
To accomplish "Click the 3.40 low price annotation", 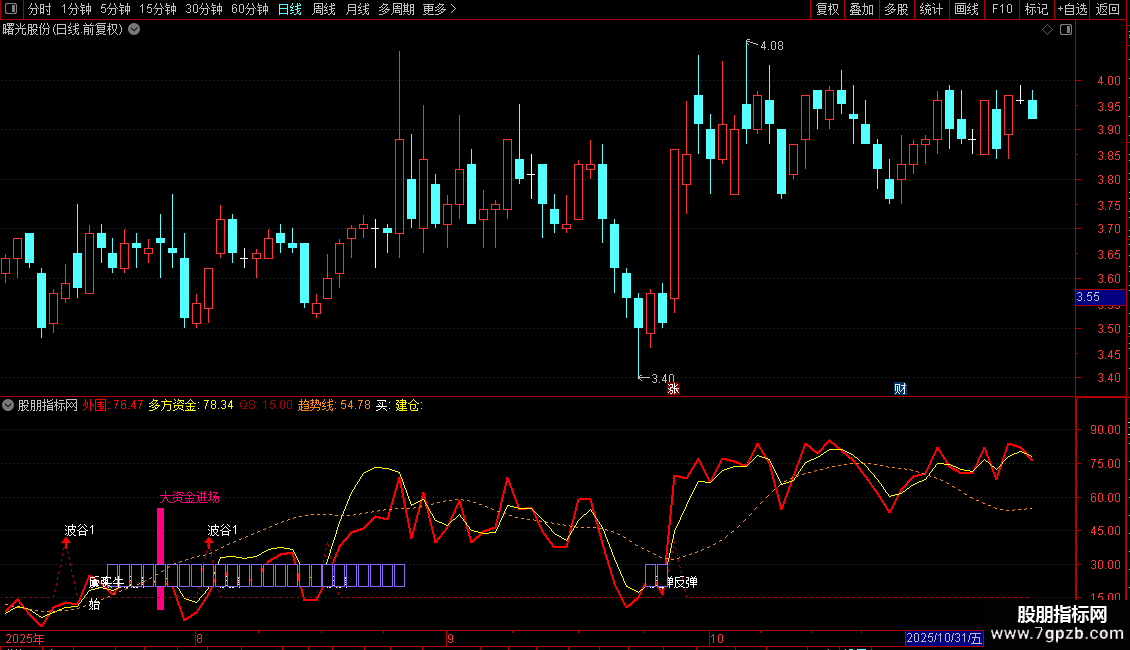I will [663, 378].
